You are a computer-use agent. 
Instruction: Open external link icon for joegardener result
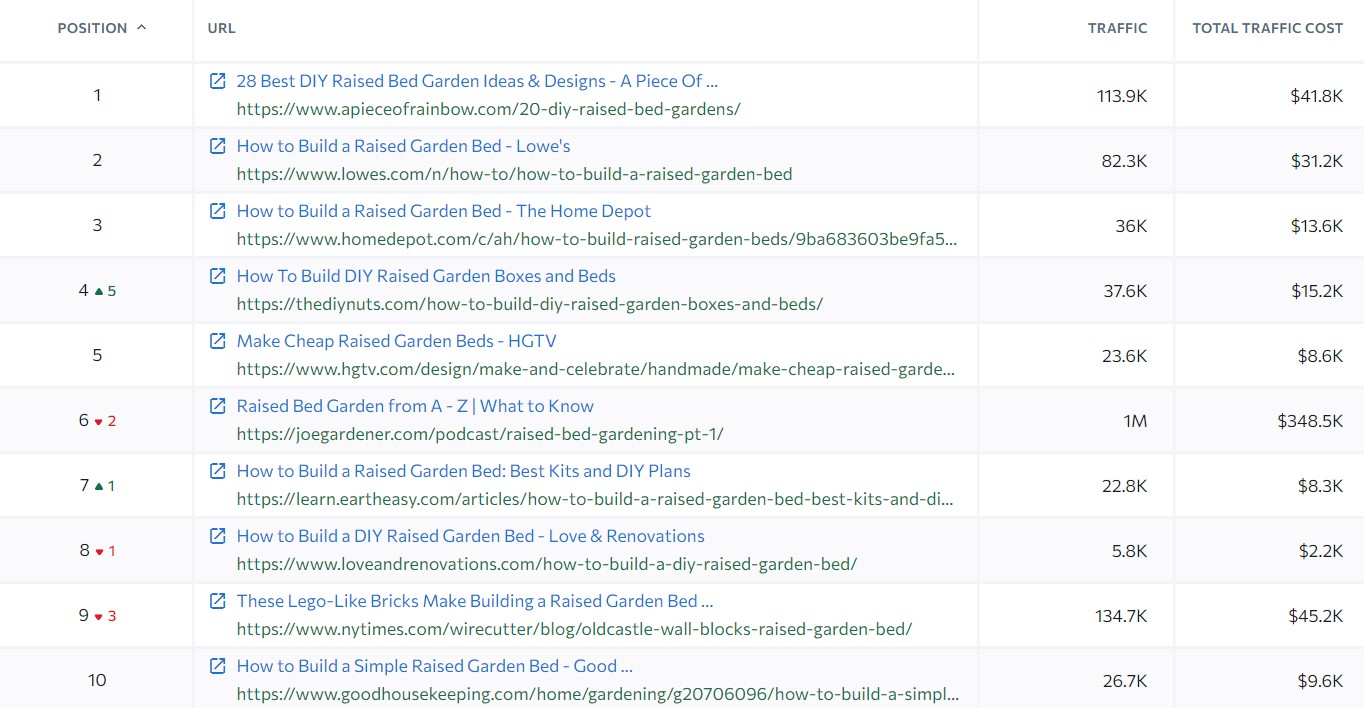(217, 406)
